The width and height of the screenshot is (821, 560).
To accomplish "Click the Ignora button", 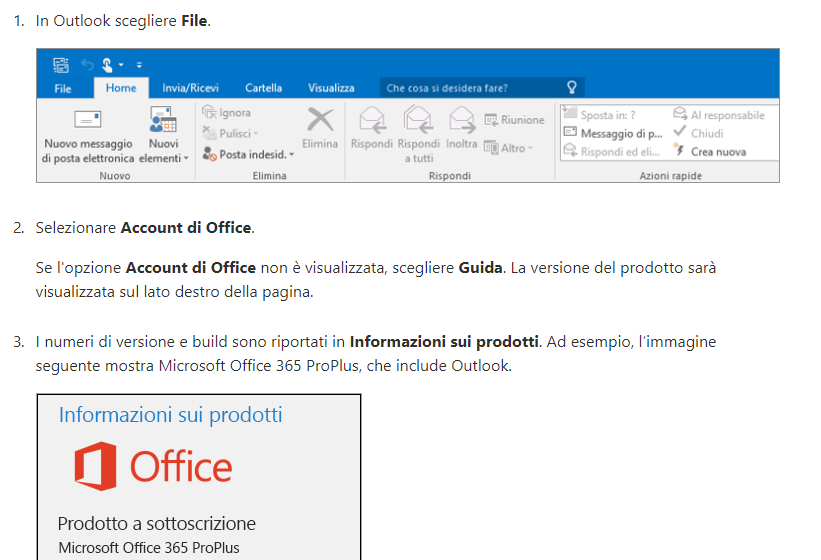I will pos(227,113).
